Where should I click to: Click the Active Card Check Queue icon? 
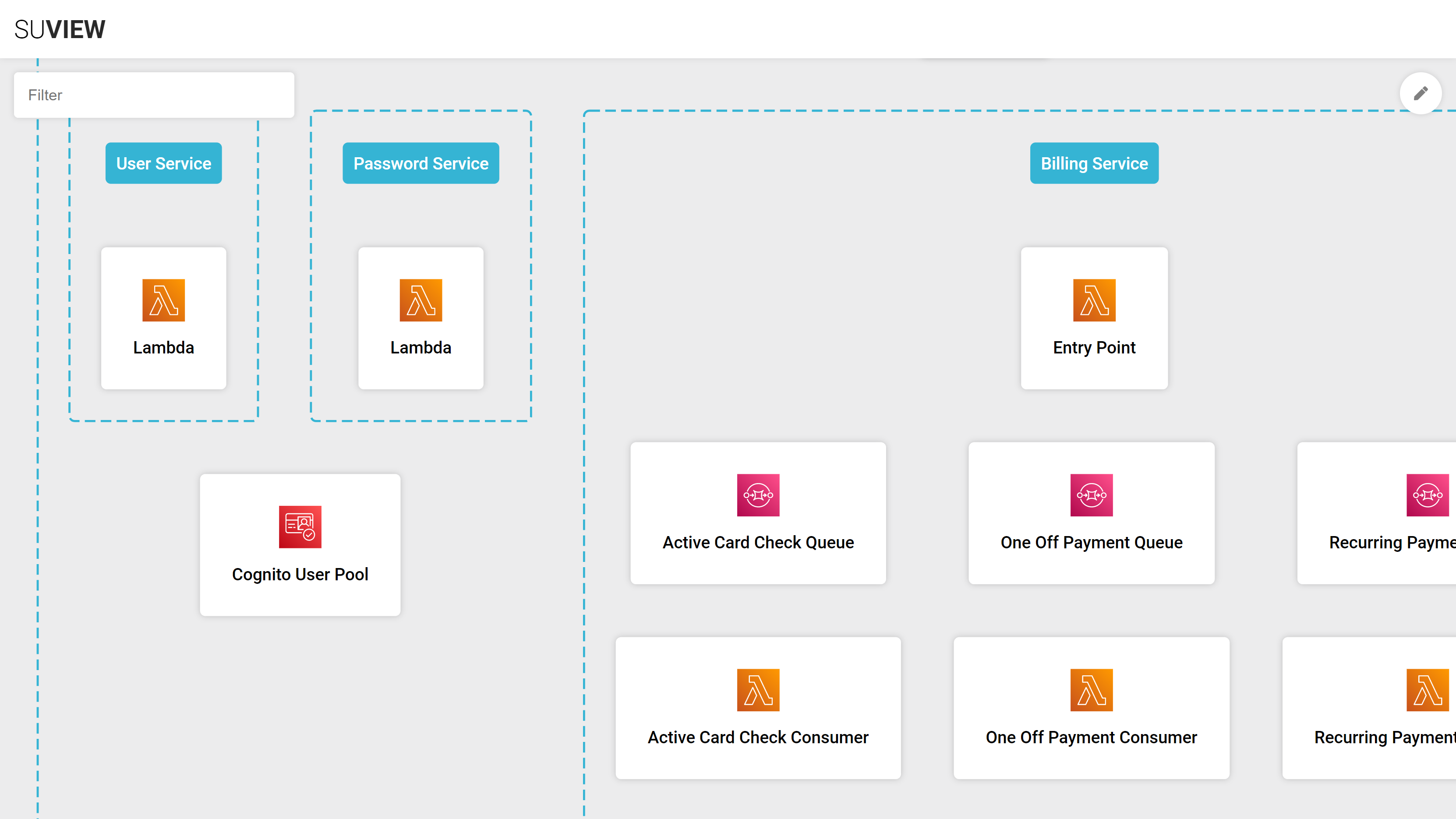tap(758, 494)
